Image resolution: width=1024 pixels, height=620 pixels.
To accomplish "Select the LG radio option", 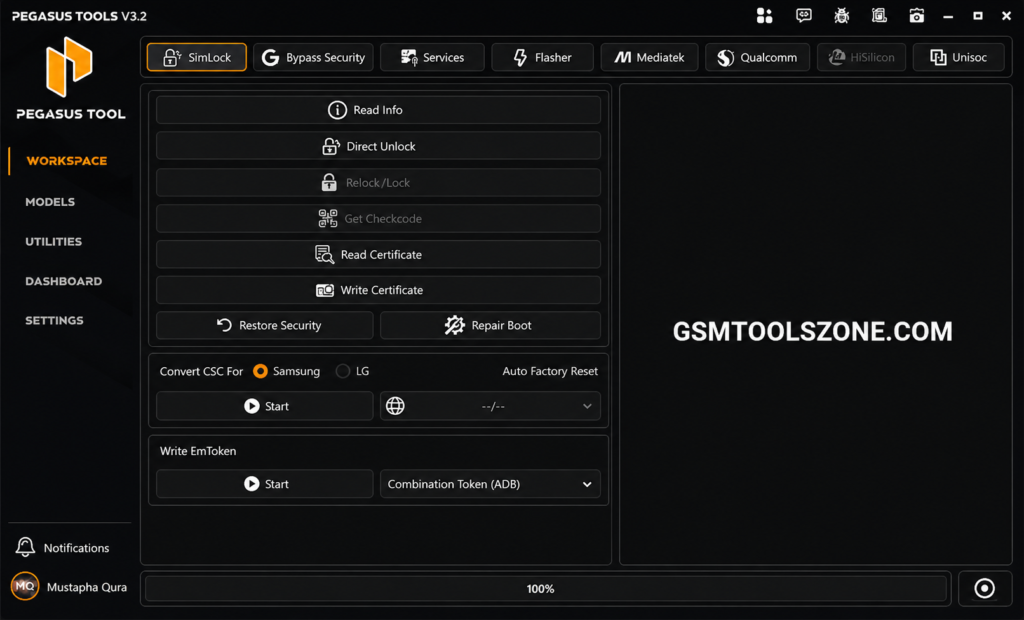I will [342, 371].
